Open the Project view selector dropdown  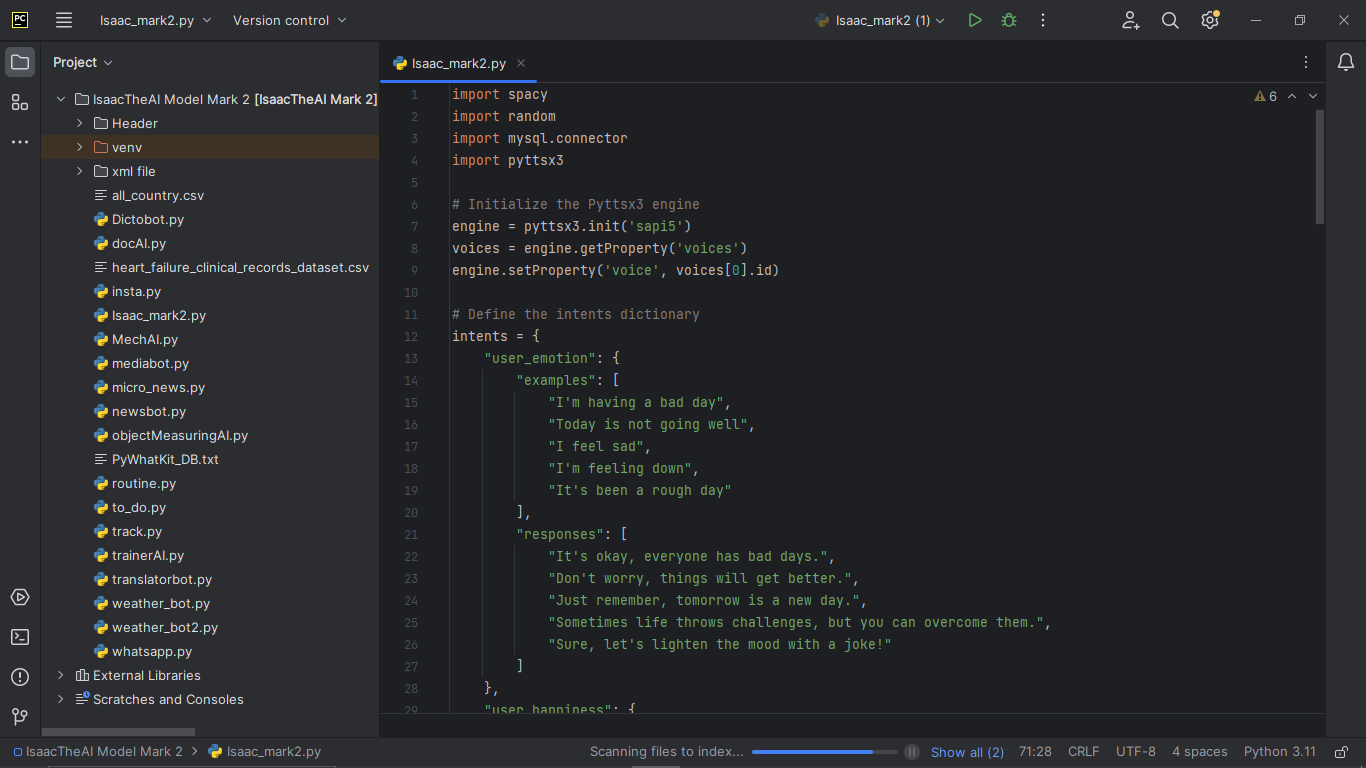[82, 62]
